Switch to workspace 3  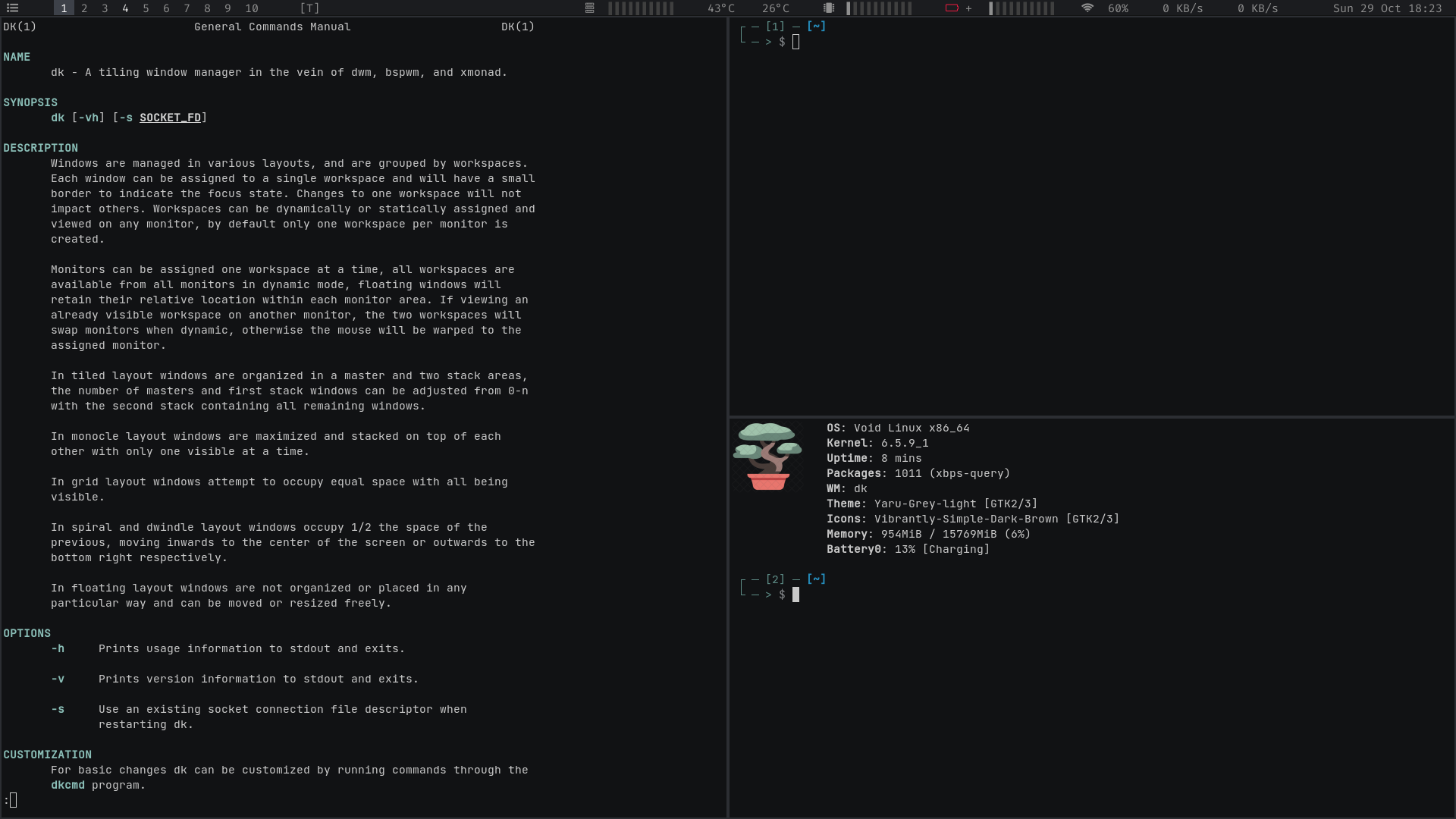click(105, 8)
